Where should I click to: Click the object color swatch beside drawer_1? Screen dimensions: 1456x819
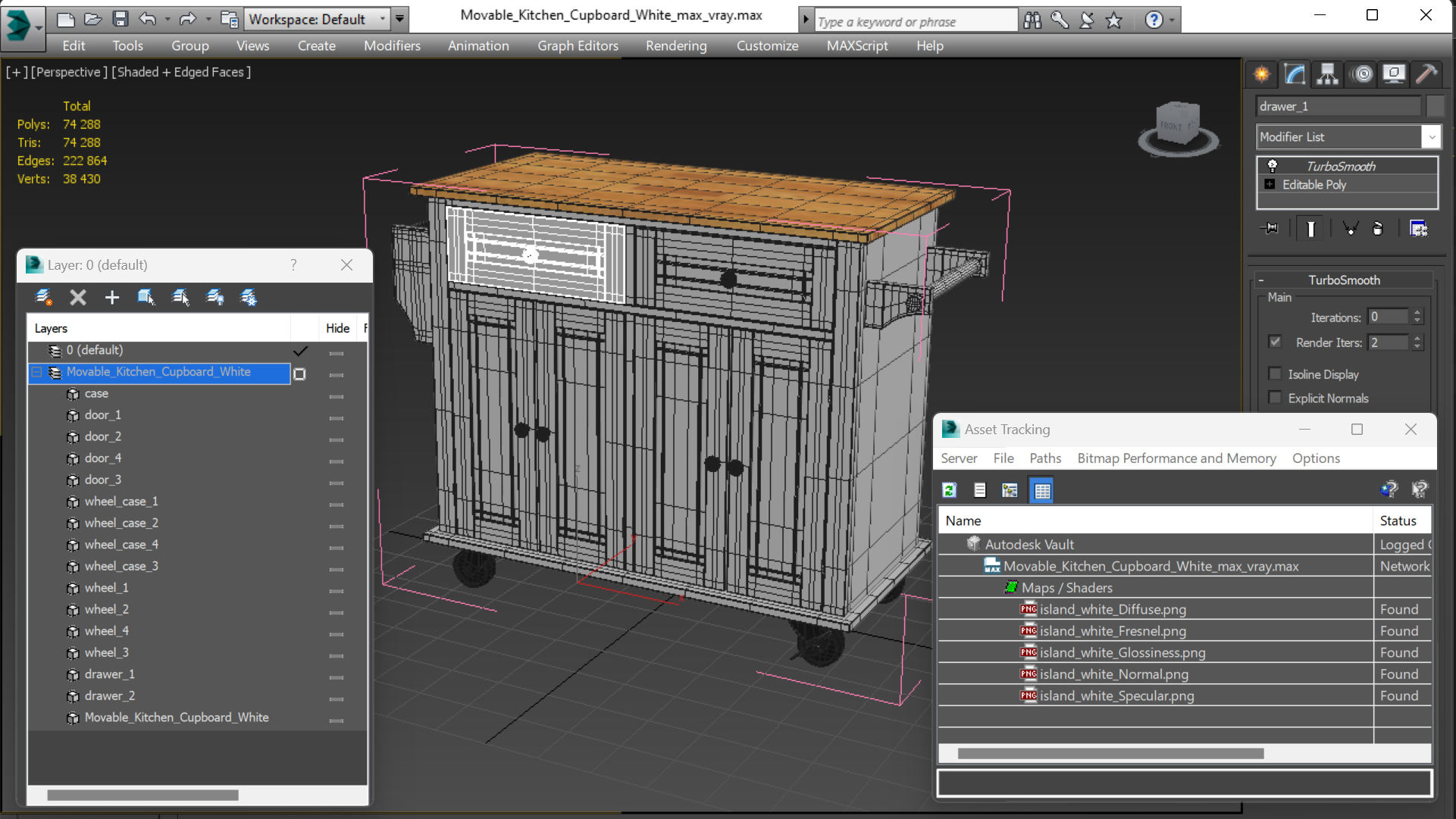coord(1434,106)
